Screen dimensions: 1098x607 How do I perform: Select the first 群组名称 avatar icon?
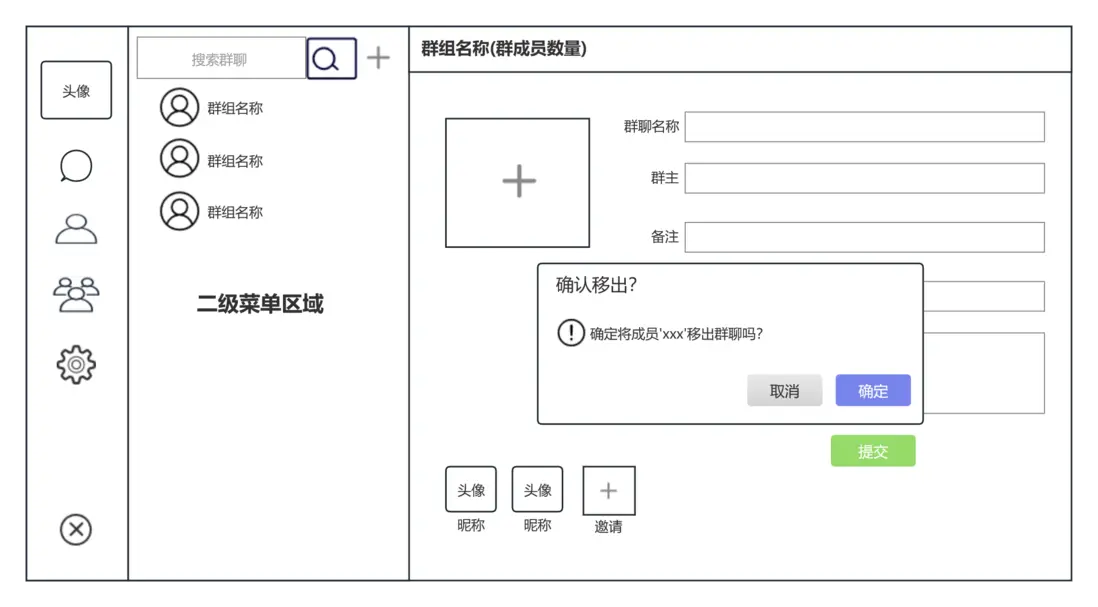point(179,107)
